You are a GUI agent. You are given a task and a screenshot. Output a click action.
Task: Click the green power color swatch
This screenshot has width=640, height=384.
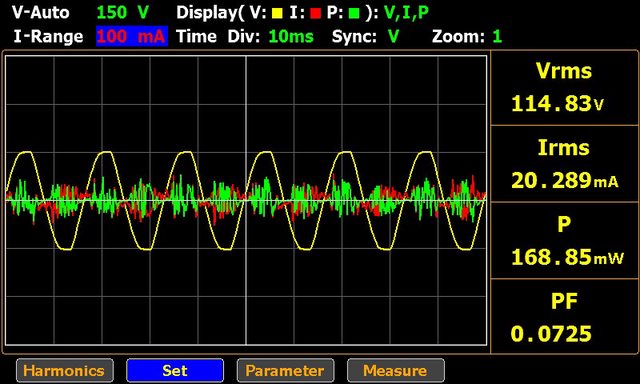[x=354, y=14]
